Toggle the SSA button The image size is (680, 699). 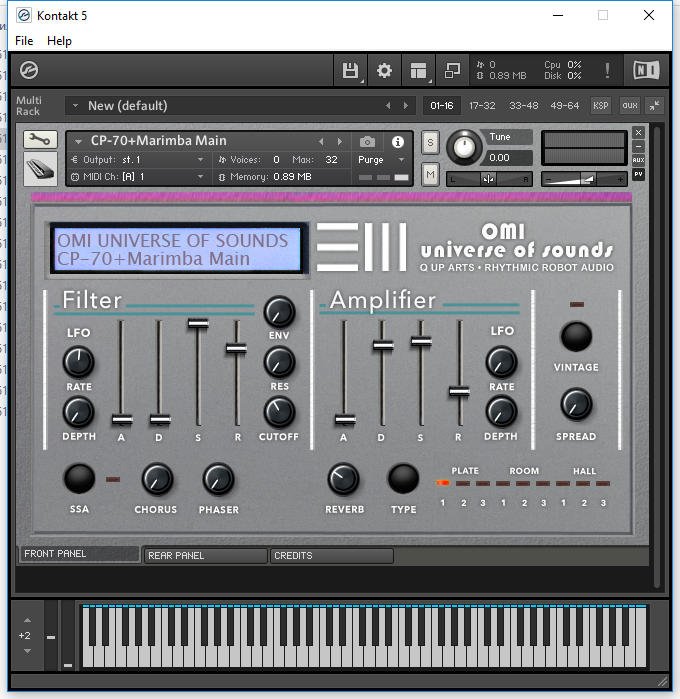pyautogui.click(x=79, y=479)
